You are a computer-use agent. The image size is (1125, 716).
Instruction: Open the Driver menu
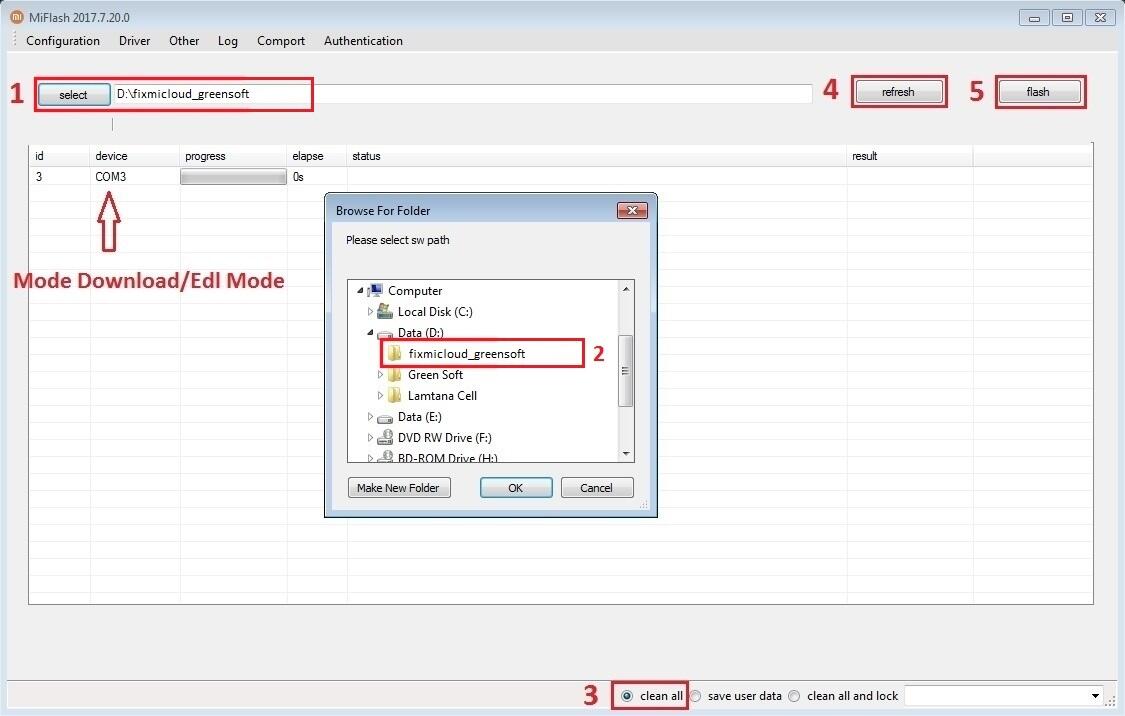(x=134, y=41)
